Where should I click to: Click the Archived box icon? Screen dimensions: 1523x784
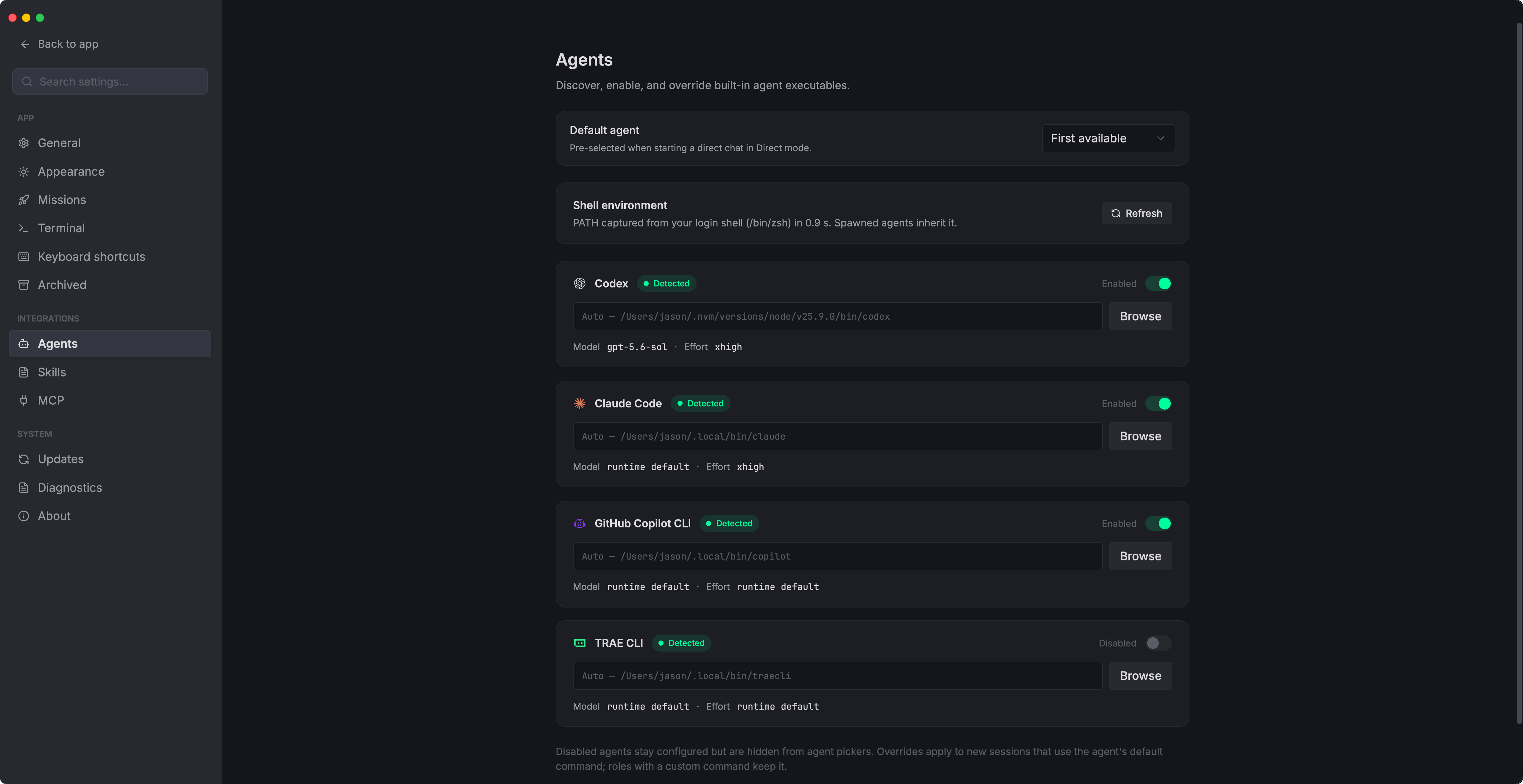click(24, 285)
